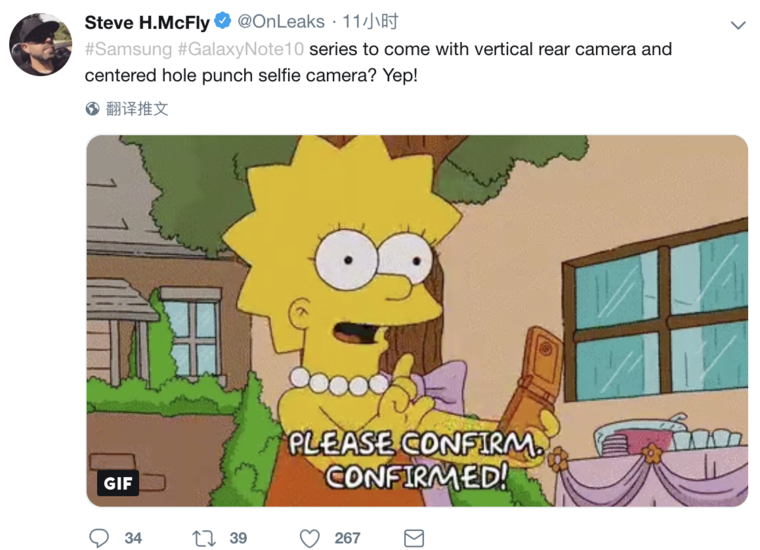Follow the #GalaxyNote10 hashtag
Viewport: 760px width, 550px height.
tap(241, 49)
